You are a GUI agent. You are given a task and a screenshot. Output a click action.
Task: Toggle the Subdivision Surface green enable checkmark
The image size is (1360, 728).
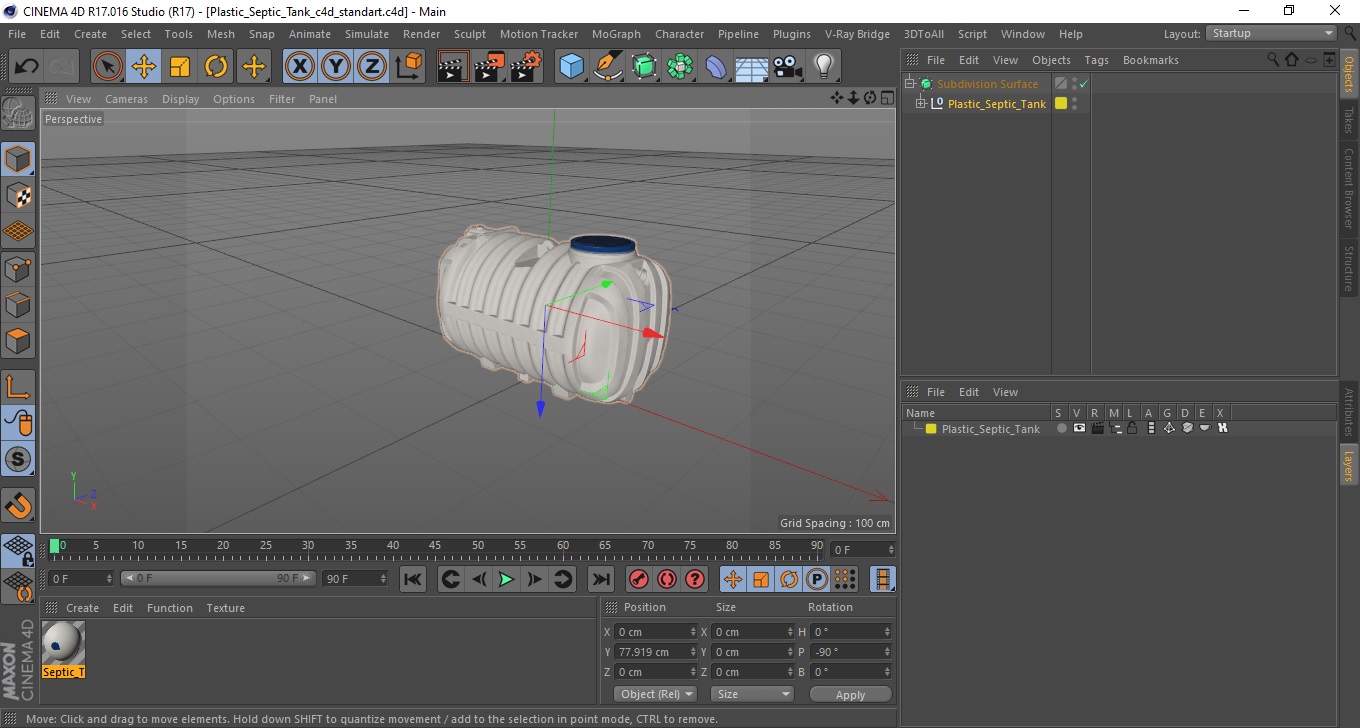pos(1083,84)
